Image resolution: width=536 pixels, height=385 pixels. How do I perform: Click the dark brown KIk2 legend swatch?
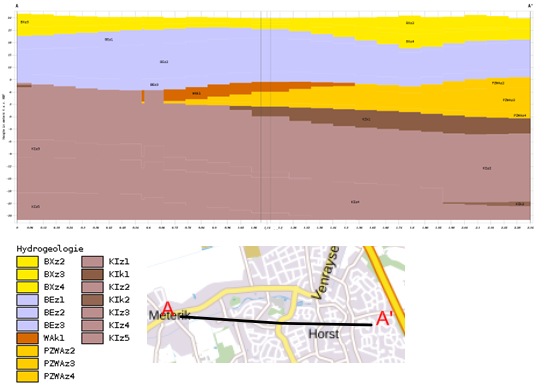92,300
